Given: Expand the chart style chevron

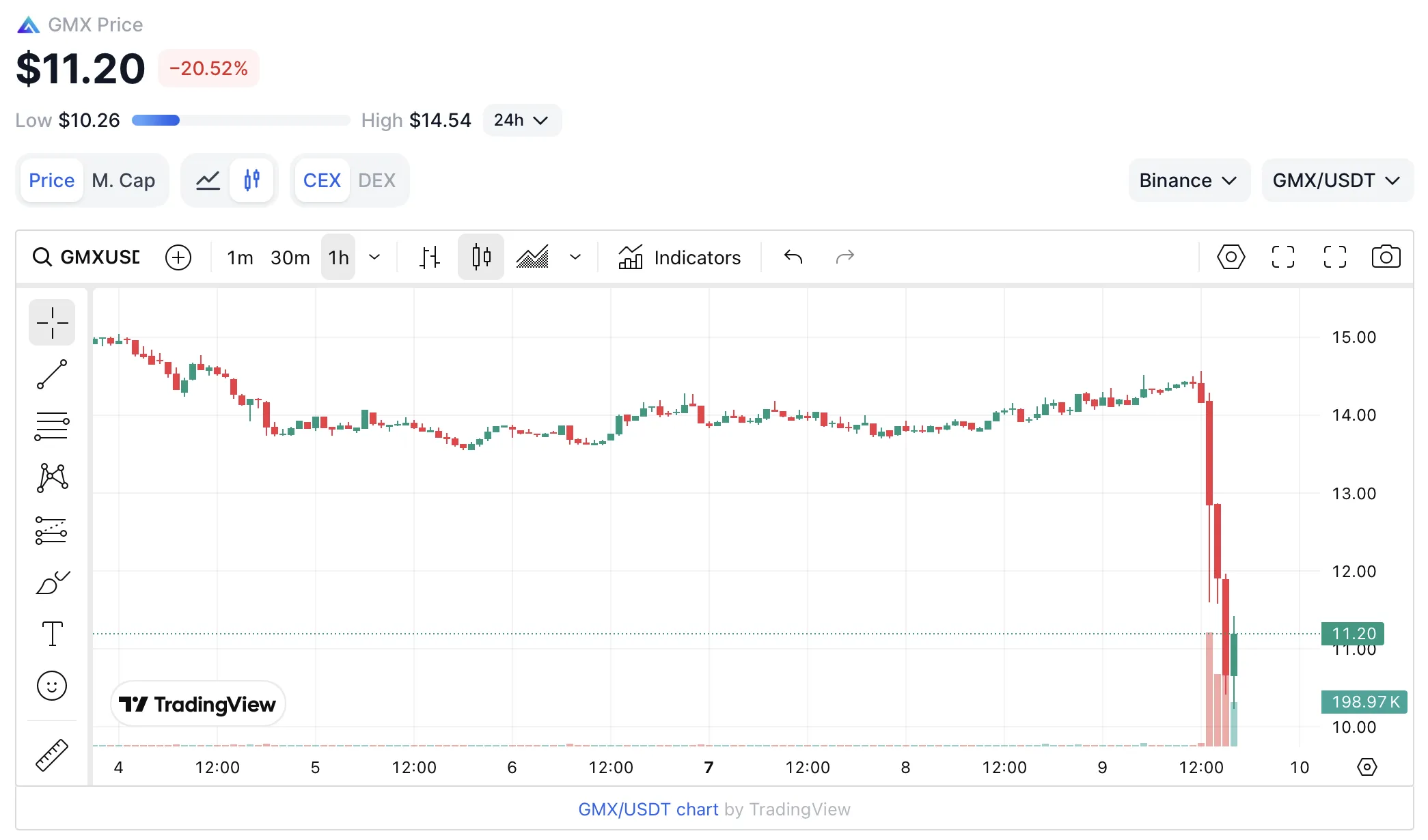Looking at the screenshot, I should (x=575, y=257).
